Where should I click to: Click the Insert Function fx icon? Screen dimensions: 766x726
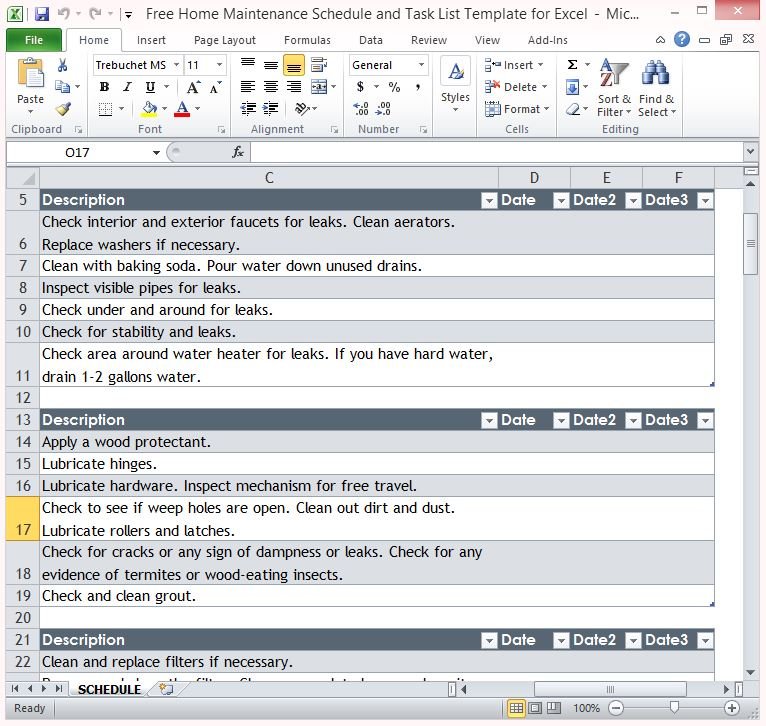(238, 152)
